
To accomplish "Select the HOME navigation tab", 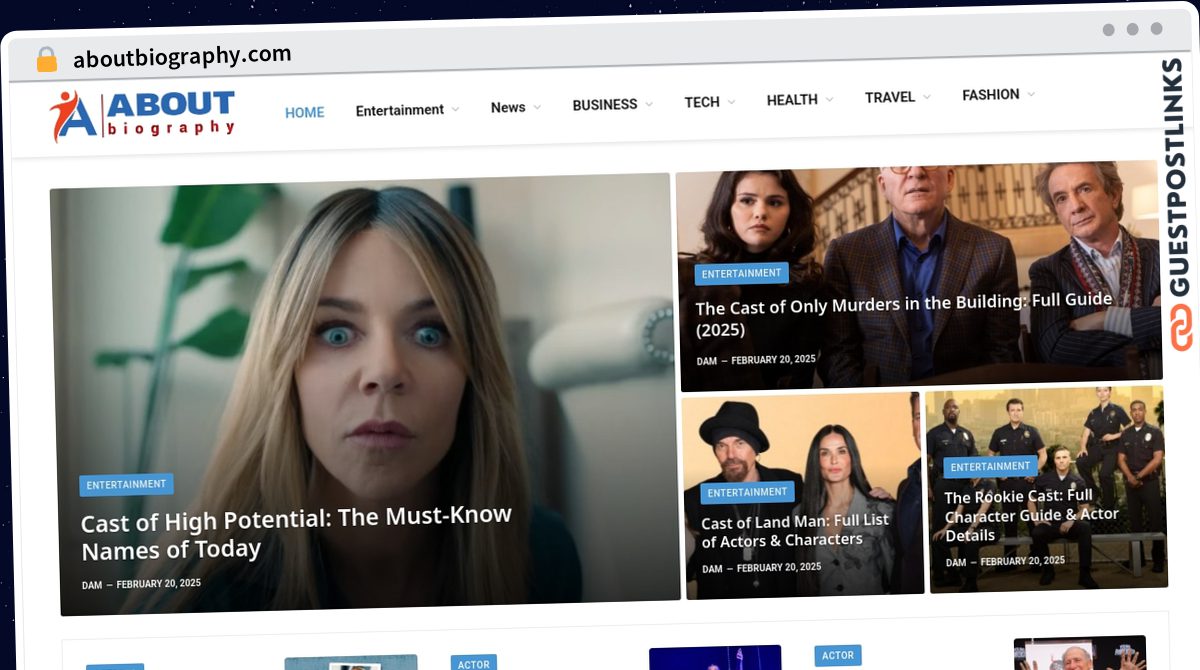I will click(x=304, y=112).
